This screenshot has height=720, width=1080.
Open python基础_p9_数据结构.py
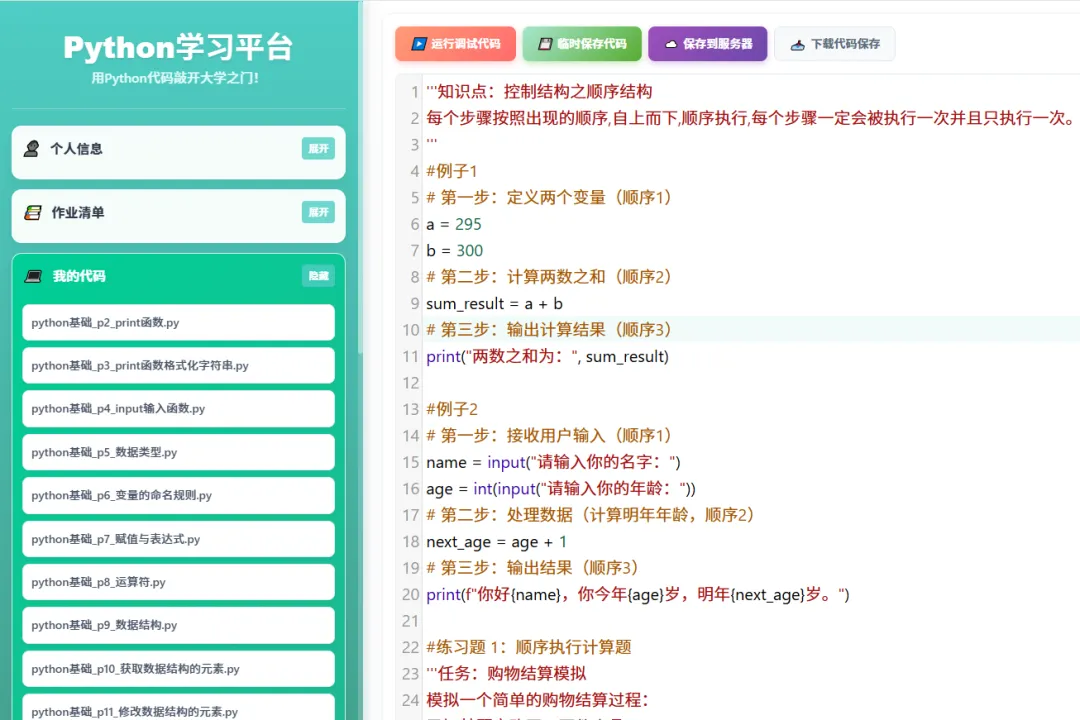pyautogui.click(x=178, y=625)
